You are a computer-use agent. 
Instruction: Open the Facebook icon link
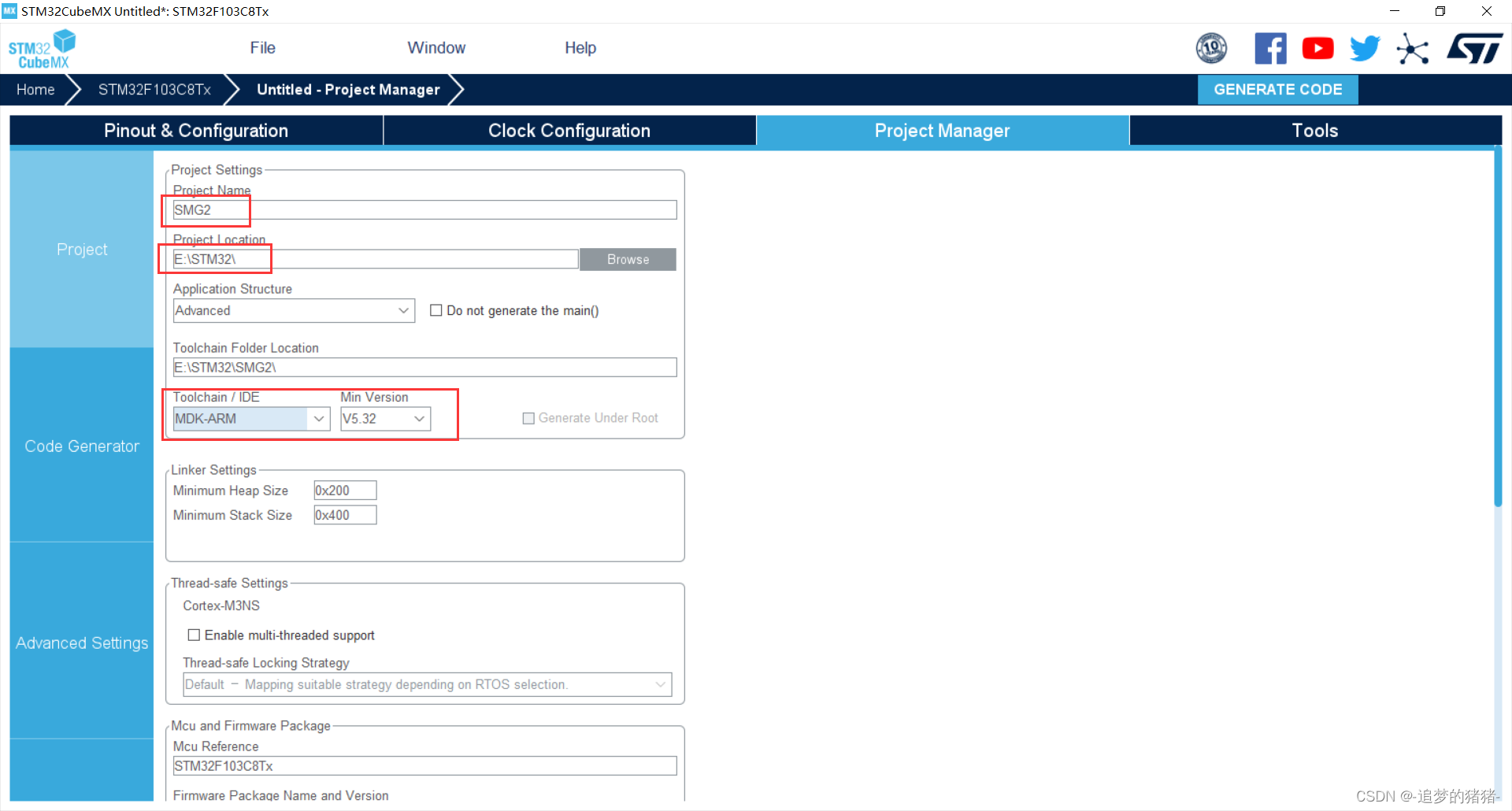point(1270,49)
